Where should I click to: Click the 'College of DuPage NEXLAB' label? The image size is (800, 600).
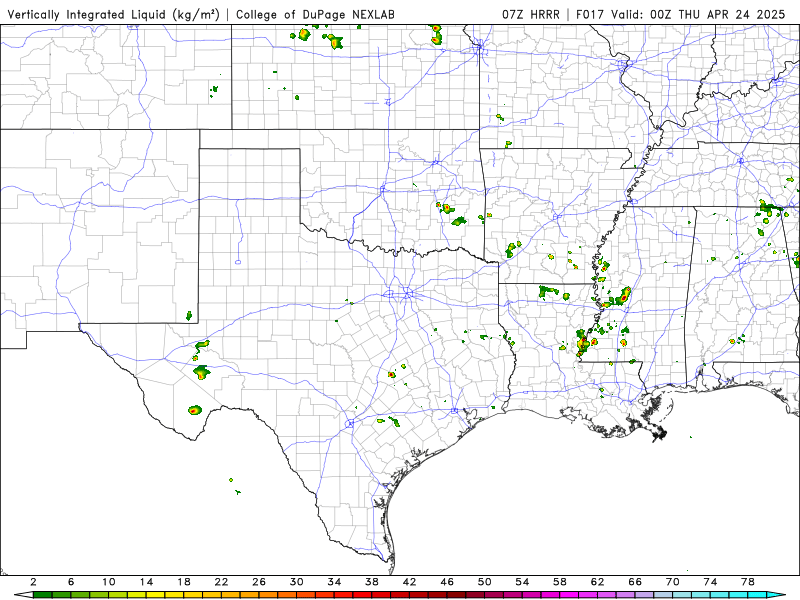315,14
